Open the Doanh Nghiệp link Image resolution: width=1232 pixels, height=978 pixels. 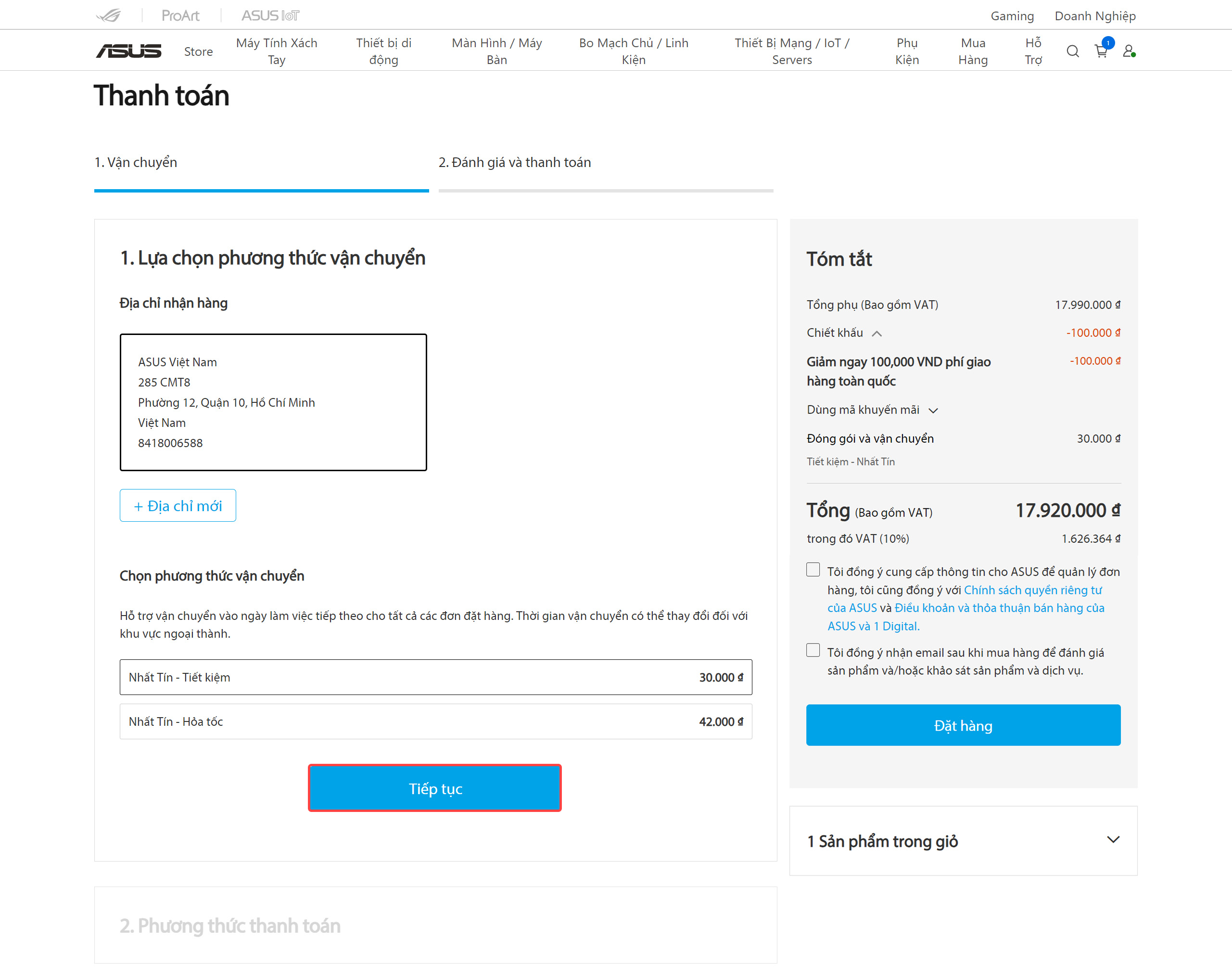1095,16
